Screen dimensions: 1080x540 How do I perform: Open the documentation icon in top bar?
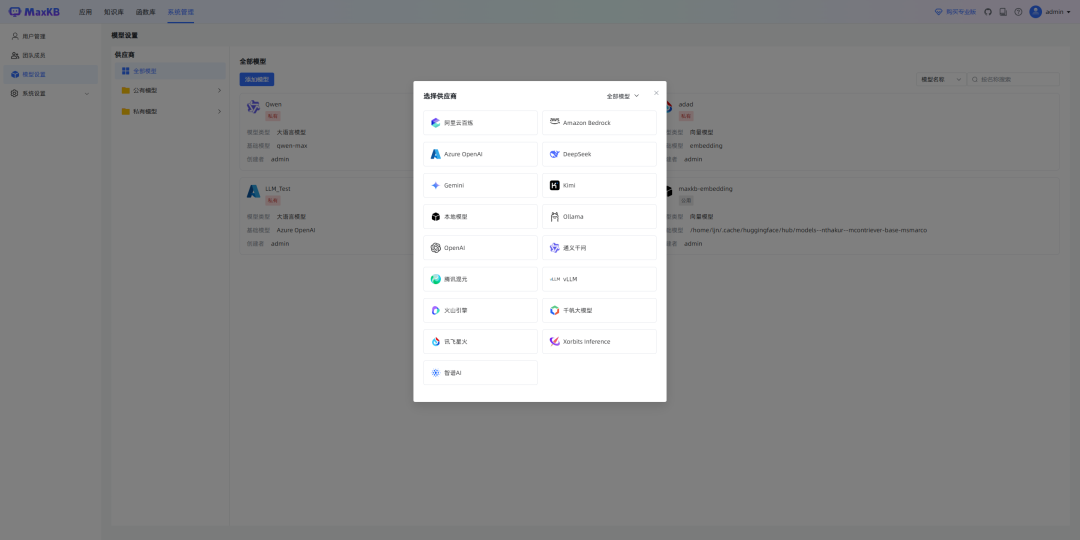(x=1003, y=12)
